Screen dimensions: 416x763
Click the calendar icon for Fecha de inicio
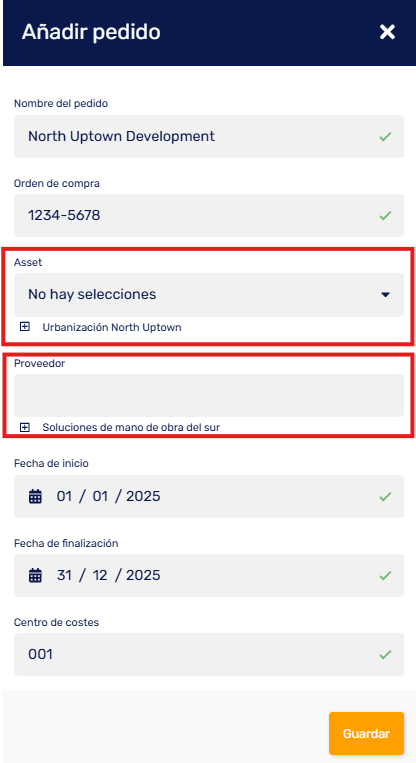35,496
